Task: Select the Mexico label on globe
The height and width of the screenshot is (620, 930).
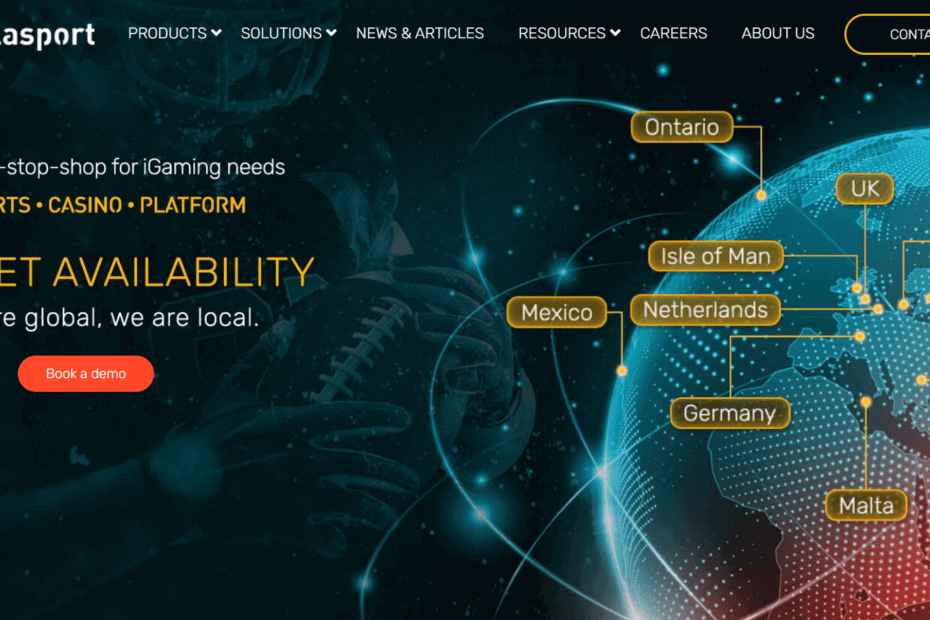Action: tap(557, 312)
